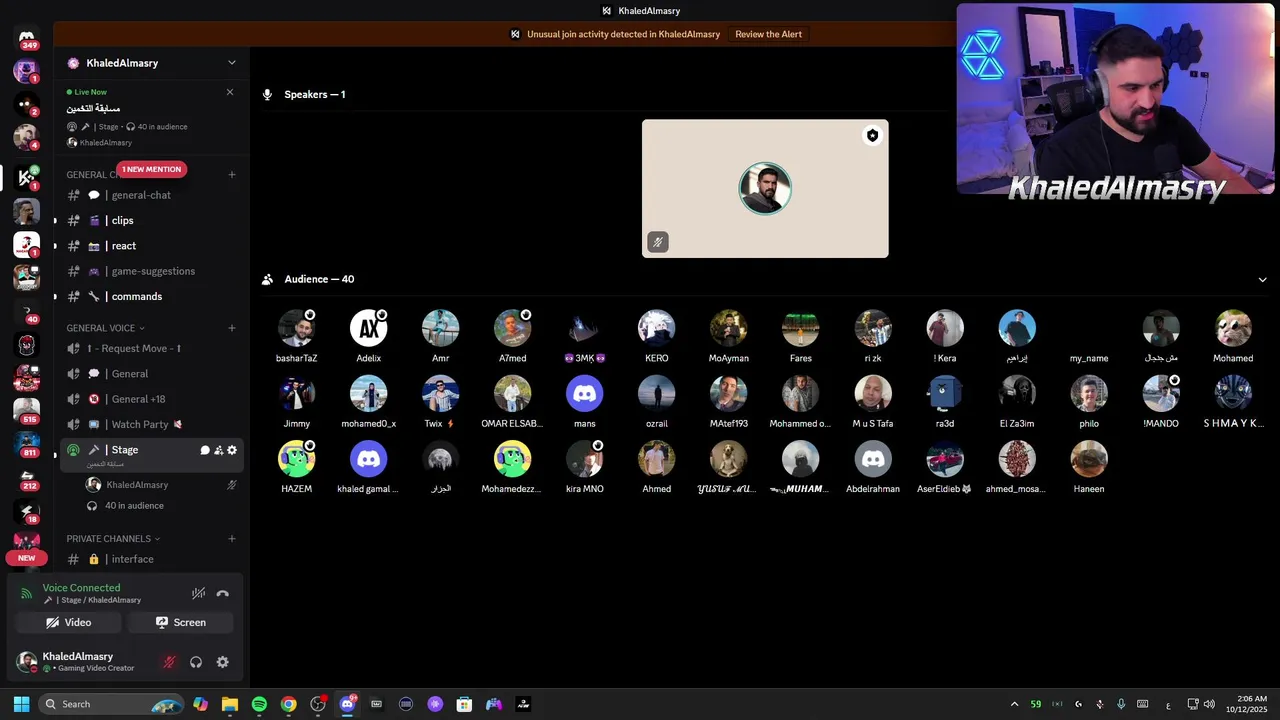Image resolution: width=1280 pixels, height=720 pixels.
Task: Unmute microphone in user panel
Action: [169, 662]
